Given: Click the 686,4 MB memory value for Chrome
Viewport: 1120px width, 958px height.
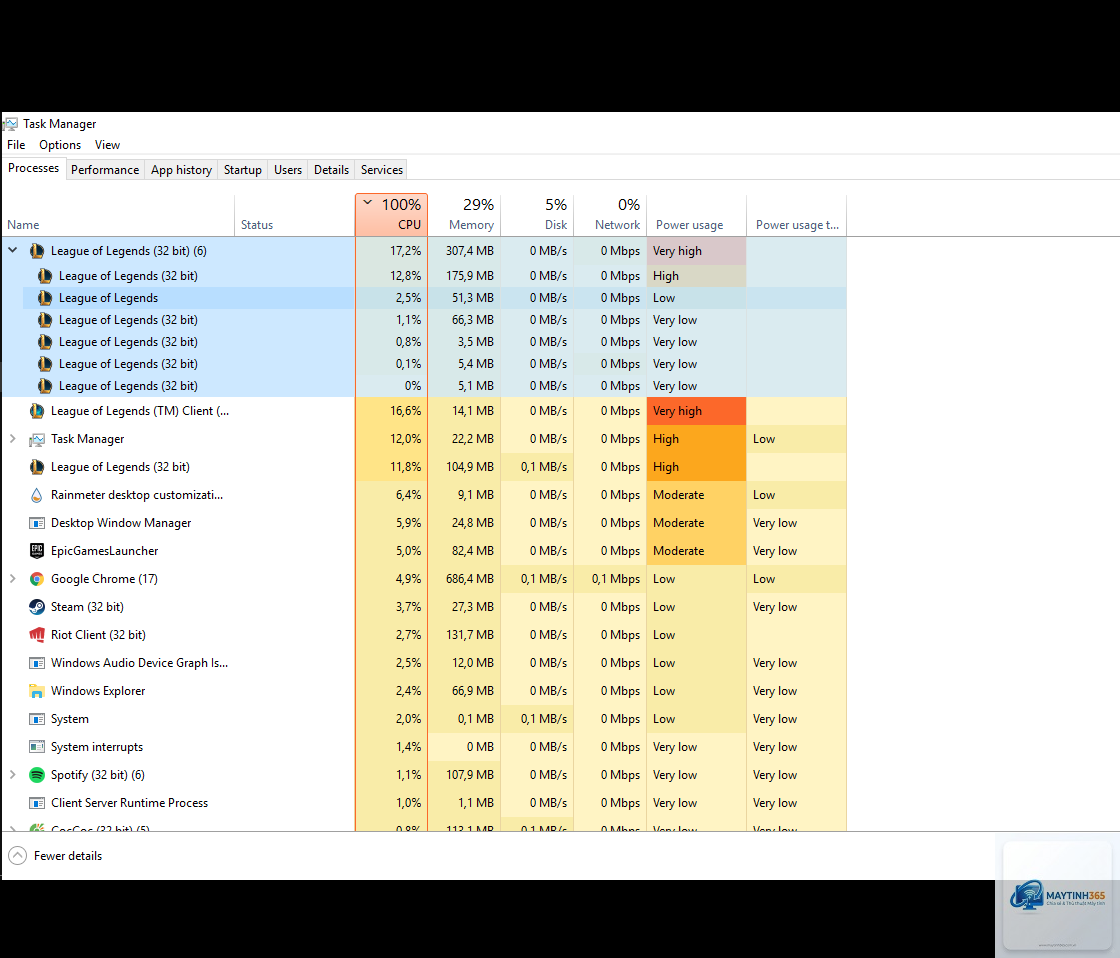Looking at the screenshot, I should coord(470,579).
